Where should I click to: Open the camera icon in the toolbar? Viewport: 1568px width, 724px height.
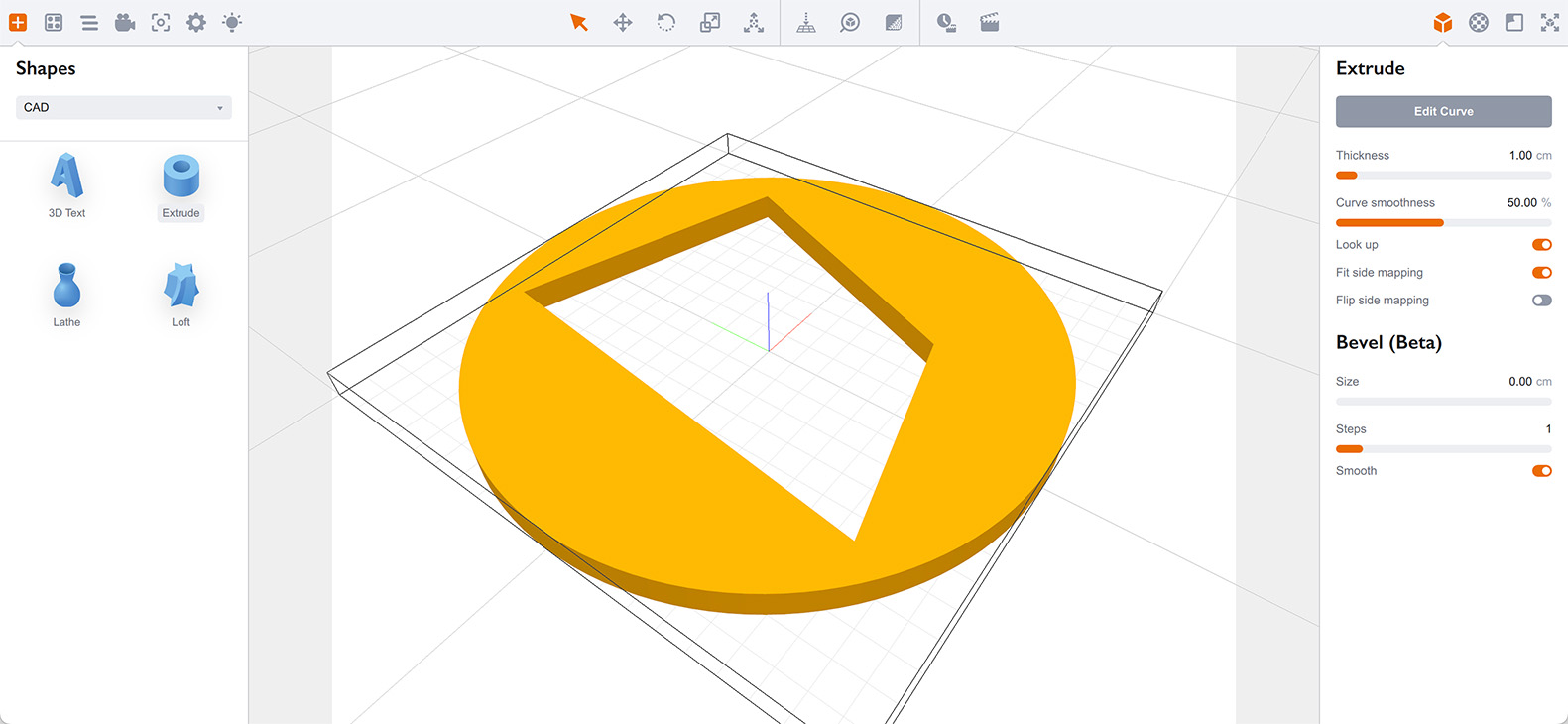point(125,22)
